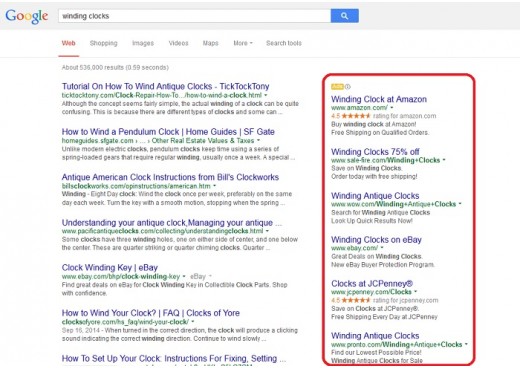This screenshot has height=368, width=520.
Task: Click the billsclockworks.com green URL
Action: (136, 186)
